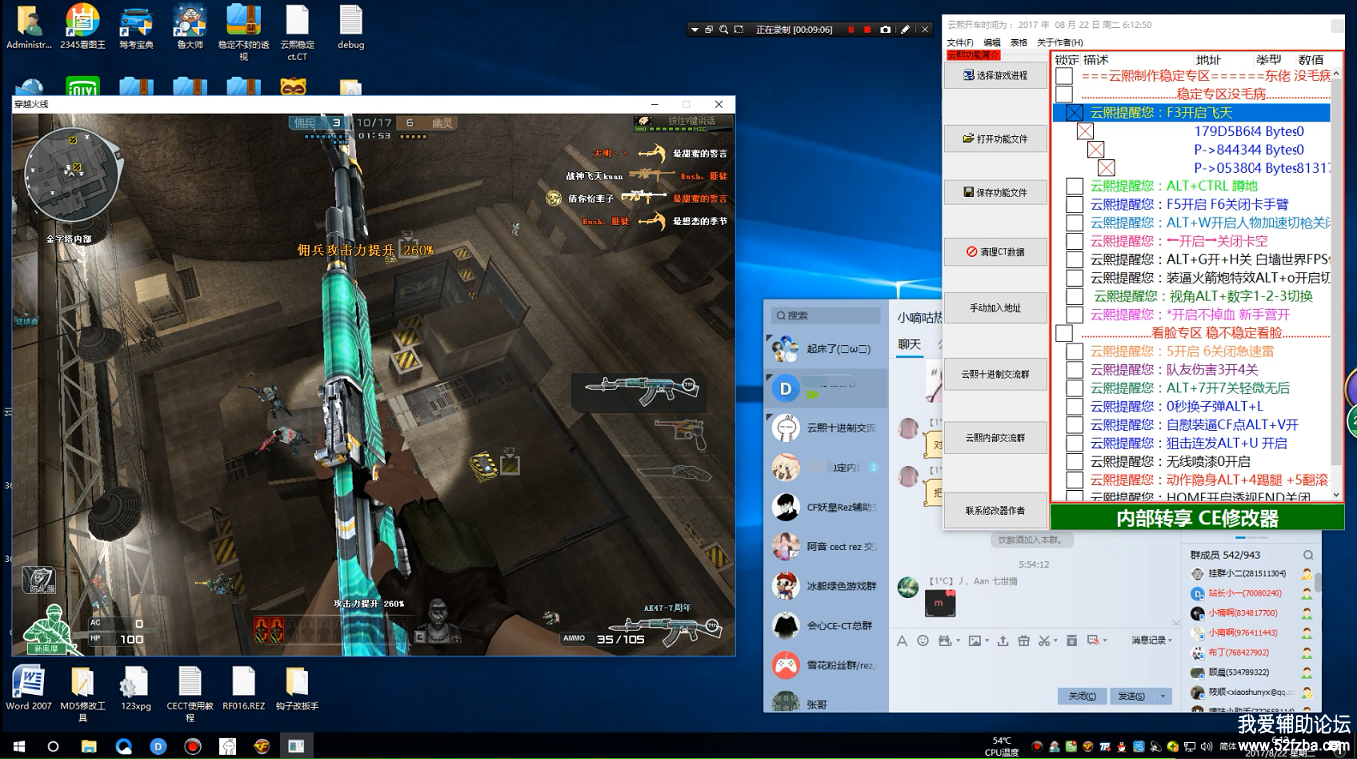Click the recorder stop icon
Viewport: 1357px width, 759px height.
[867, 30]
